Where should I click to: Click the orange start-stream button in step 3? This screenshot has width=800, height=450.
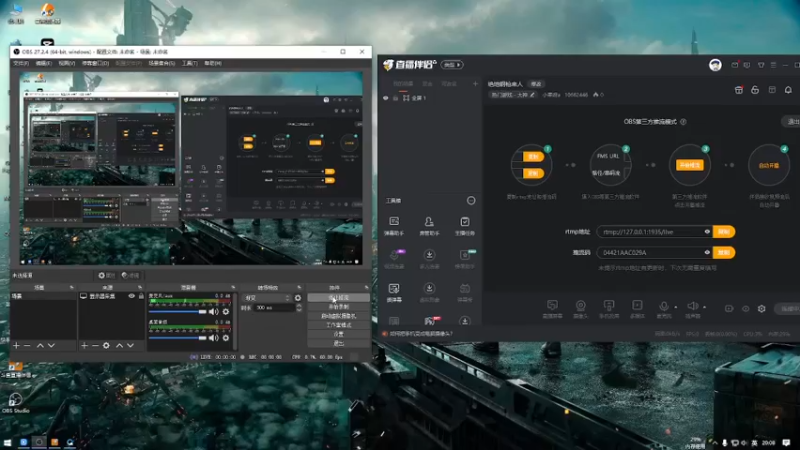point(690,165)
